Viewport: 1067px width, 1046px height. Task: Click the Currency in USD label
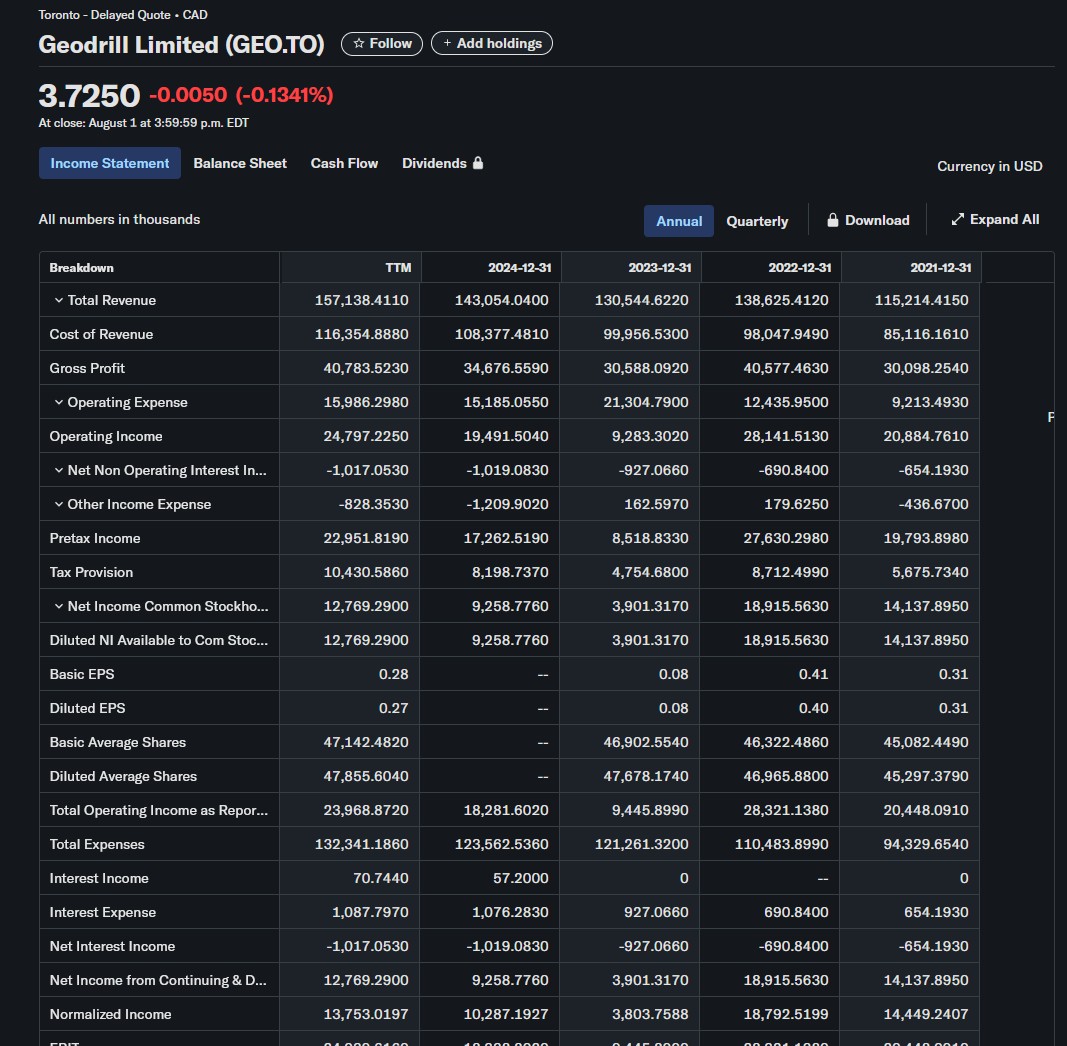point(989,166)
